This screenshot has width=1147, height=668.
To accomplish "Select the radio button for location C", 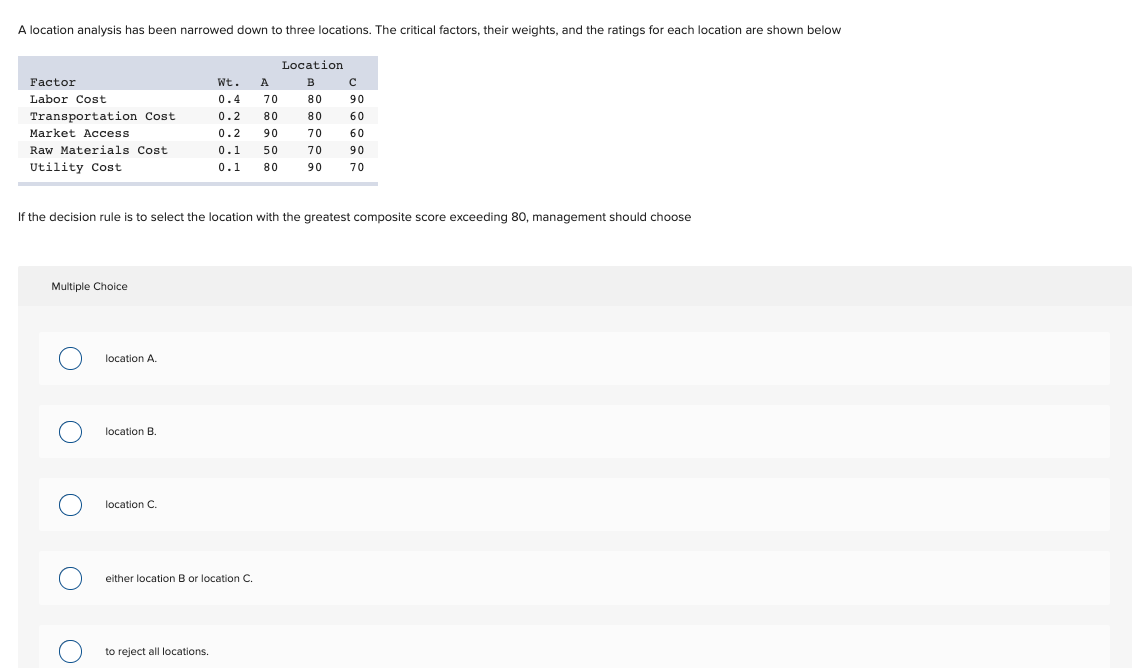I will [70, 505].
